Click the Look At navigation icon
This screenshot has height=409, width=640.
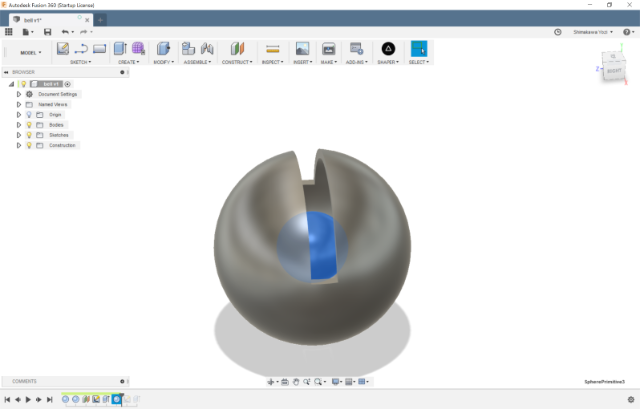[285, 382]
